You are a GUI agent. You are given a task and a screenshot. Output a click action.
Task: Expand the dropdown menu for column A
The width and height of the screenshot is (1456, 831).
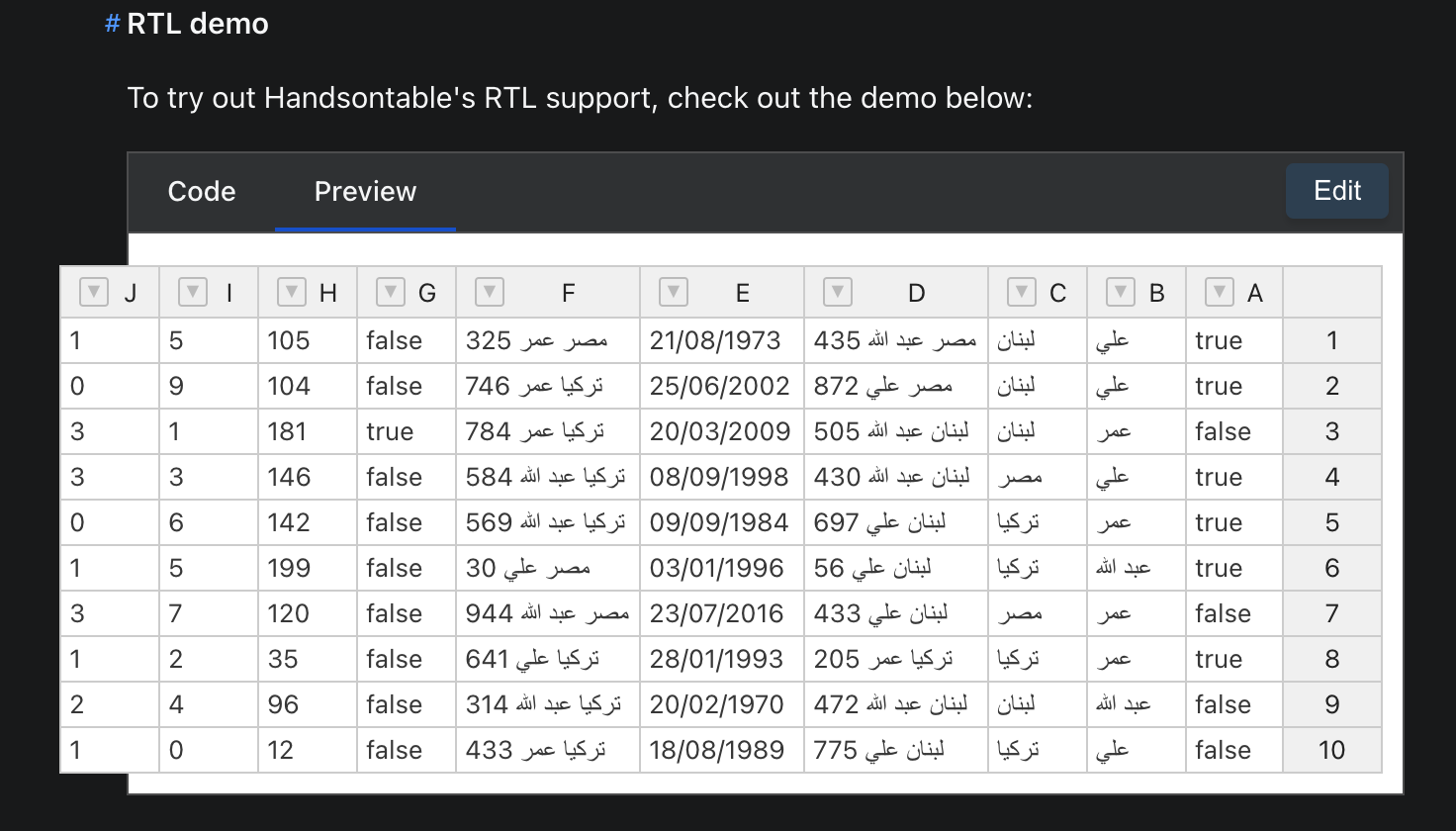click(x=1219, y=292)
